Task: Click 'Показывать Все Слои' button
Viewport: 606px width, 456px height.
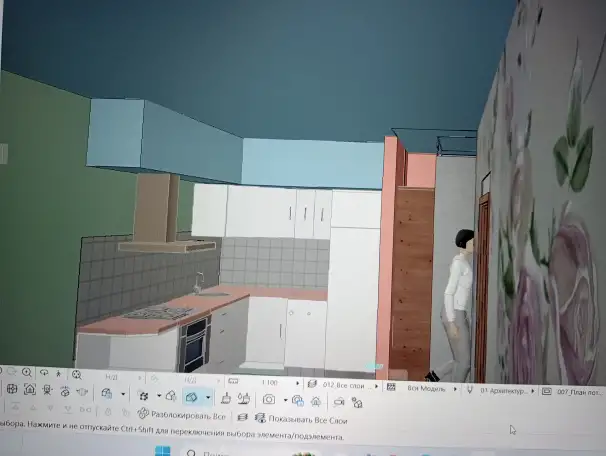Action: point(301,419)
